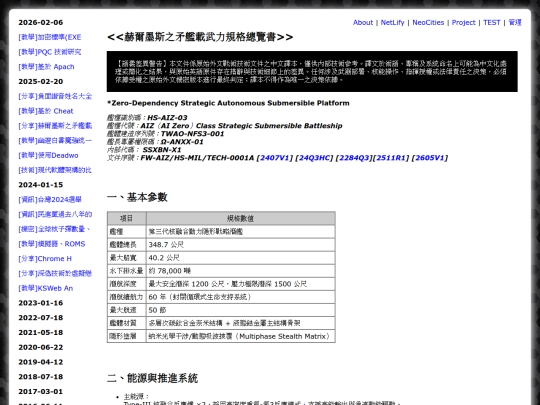Click the 50 節 max speed cell
The image size is (540, 405).
click(240, 310)
